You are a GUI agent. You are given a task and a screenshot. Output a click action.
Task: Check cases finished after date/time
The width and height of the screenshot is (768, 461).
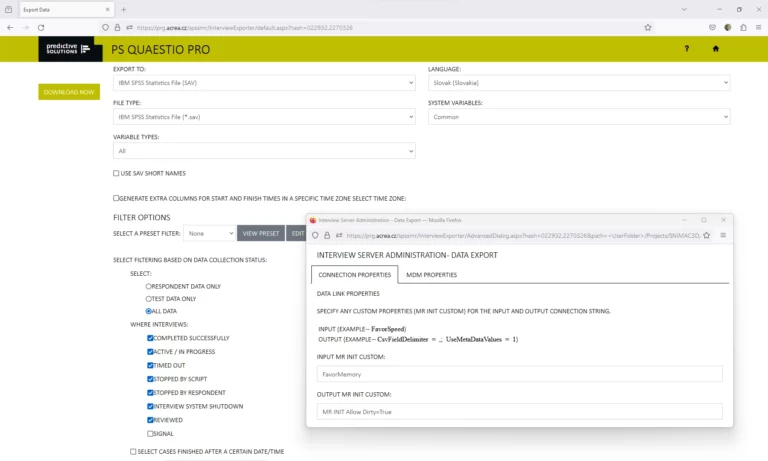coord(133,451)
